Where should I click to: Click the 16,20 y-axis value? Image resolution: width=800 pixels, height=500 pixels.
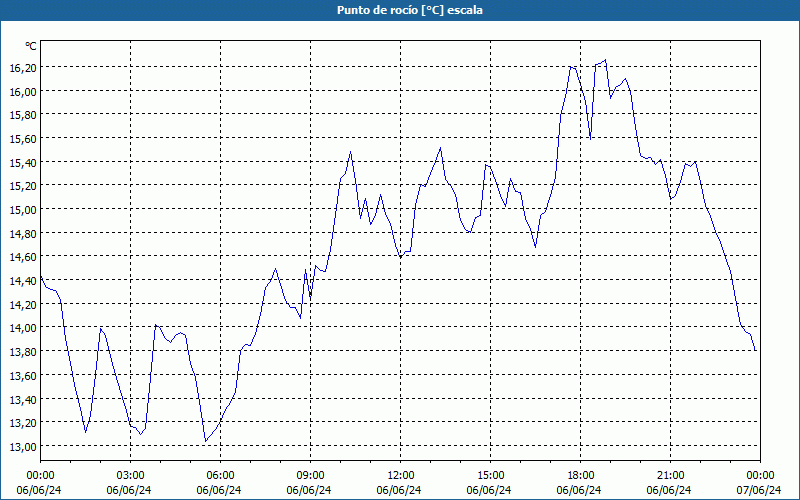click(23, 68)
